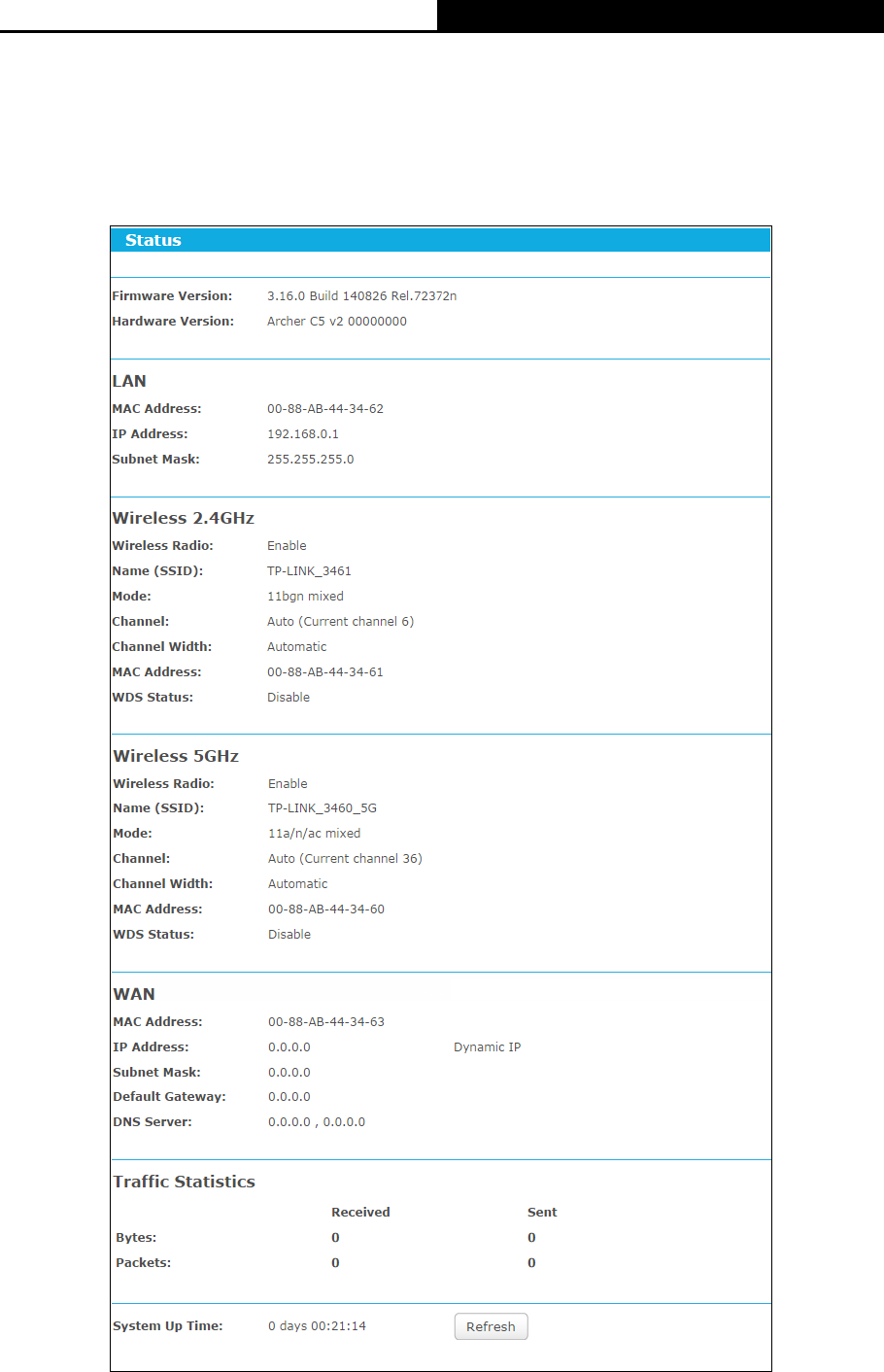Click the Bytes row label

[136, 1238]
